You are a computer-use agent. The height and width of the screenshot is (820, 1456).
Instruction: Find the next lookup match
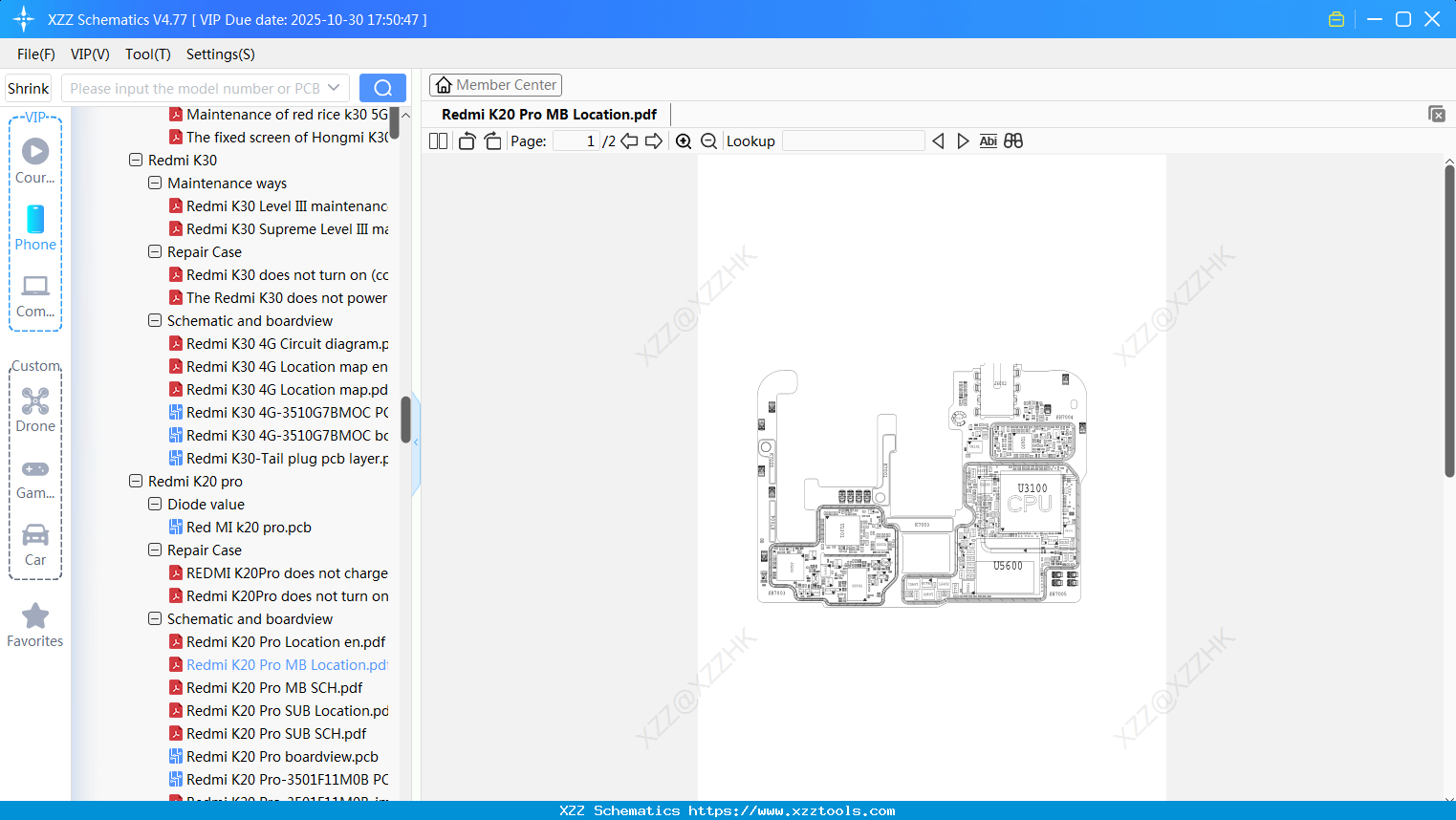click(x=963, y=141)
